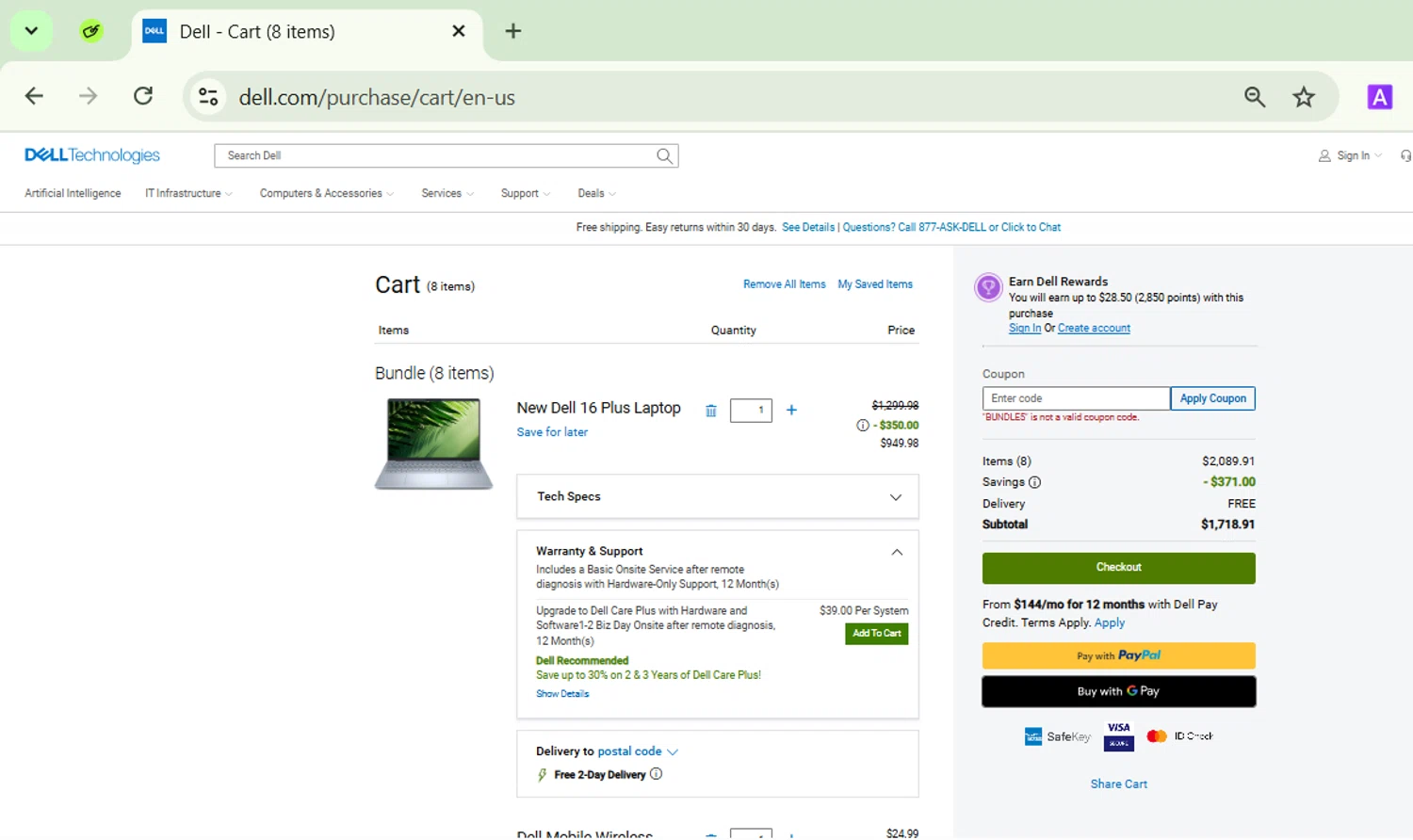Click Buy with G Pay button

click(1119, 691)
